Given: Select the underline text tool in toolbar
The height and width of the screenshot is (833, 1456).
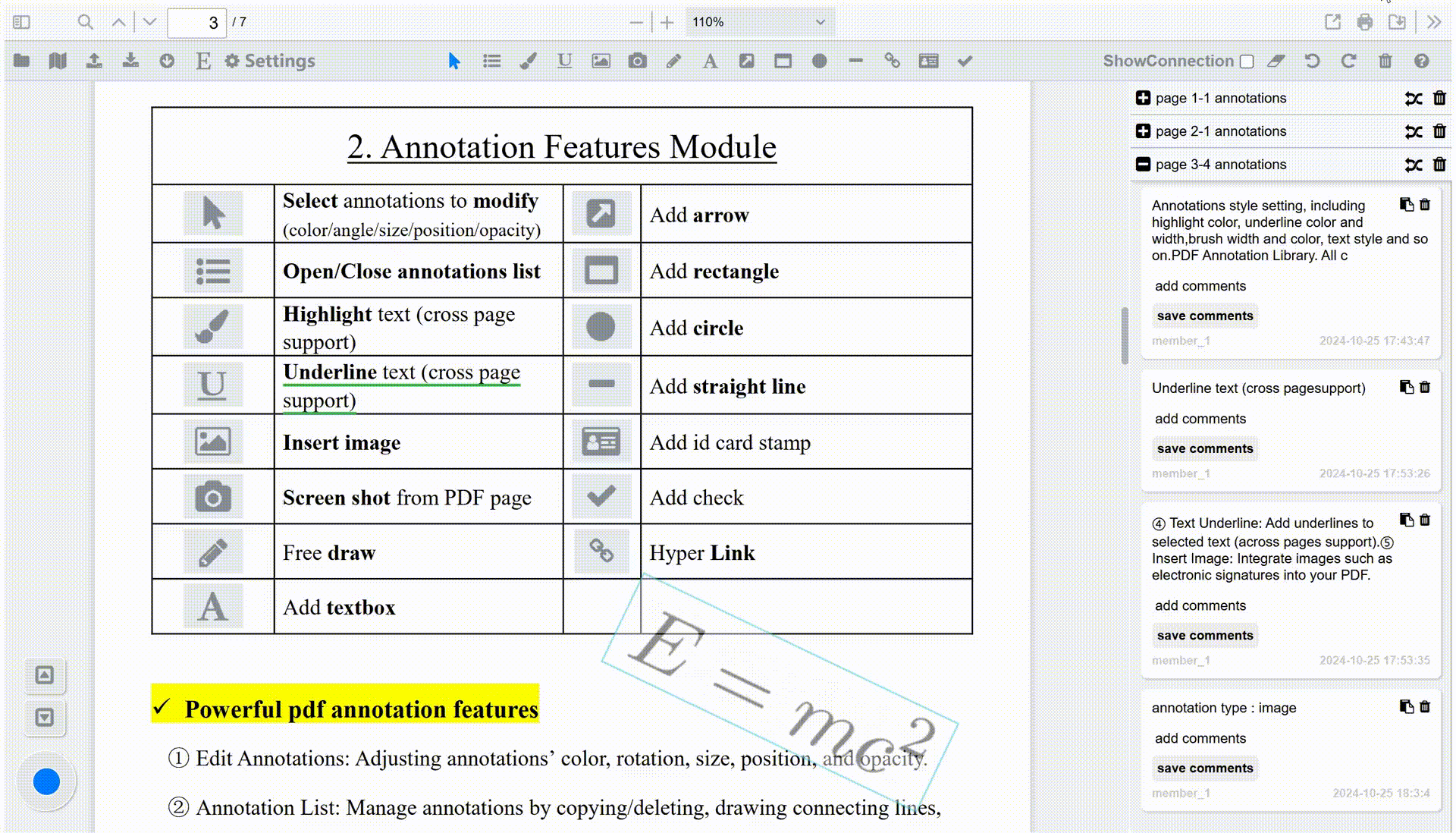Looking at the screenshot, I should point(564,61).
